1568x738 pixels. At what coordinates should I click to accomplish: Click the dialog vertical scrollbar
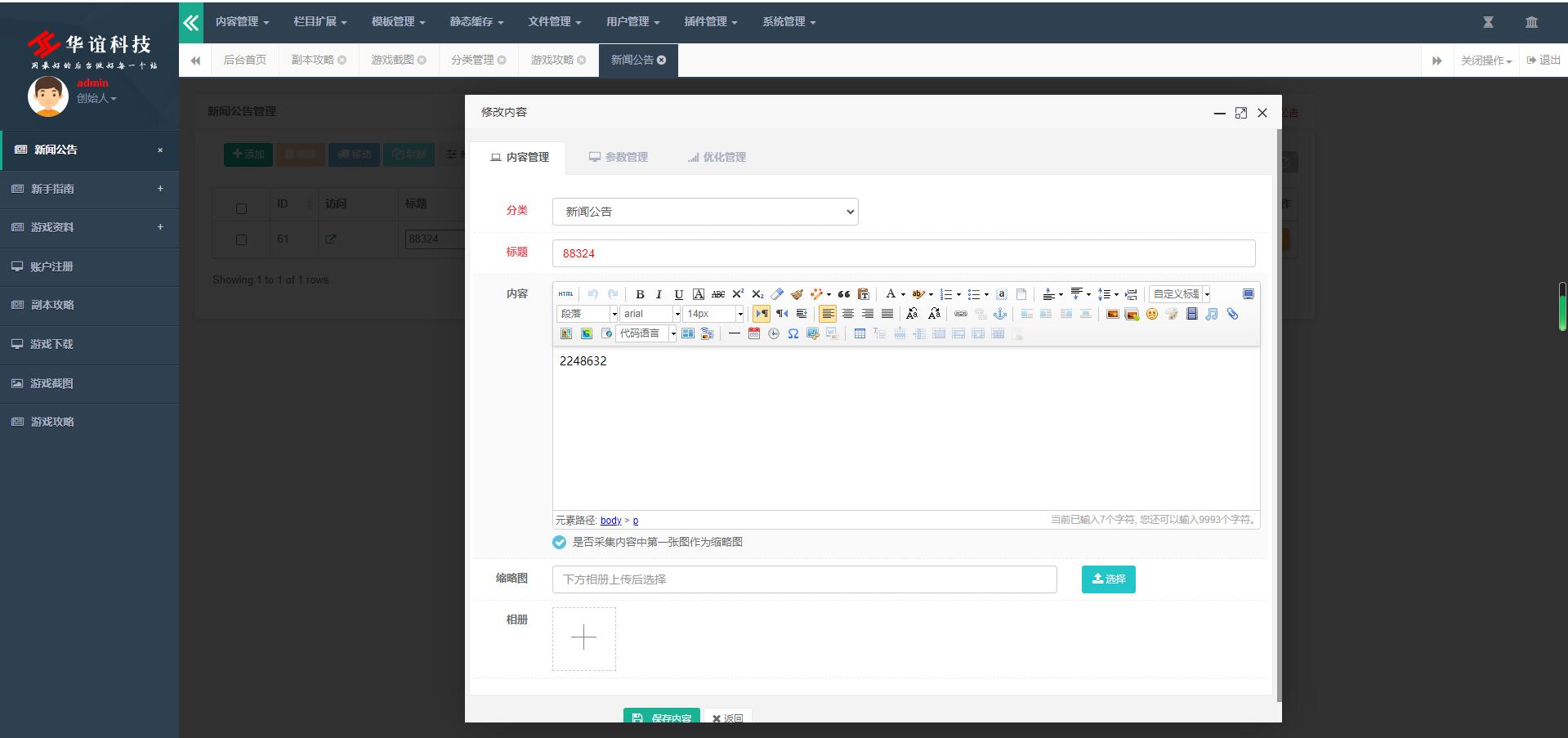(1278, 414)
